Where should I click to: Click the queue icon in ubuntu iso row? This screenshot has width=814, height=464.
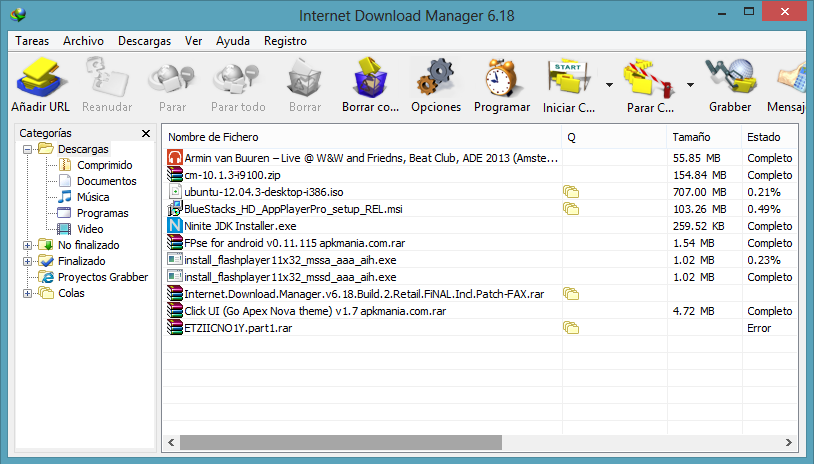tap(571, 192)
